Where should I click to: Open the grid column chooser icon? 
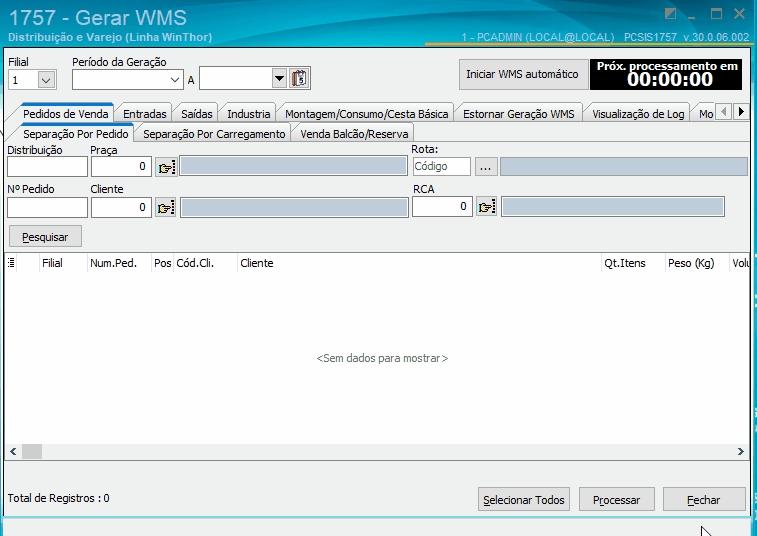point(11,263)
